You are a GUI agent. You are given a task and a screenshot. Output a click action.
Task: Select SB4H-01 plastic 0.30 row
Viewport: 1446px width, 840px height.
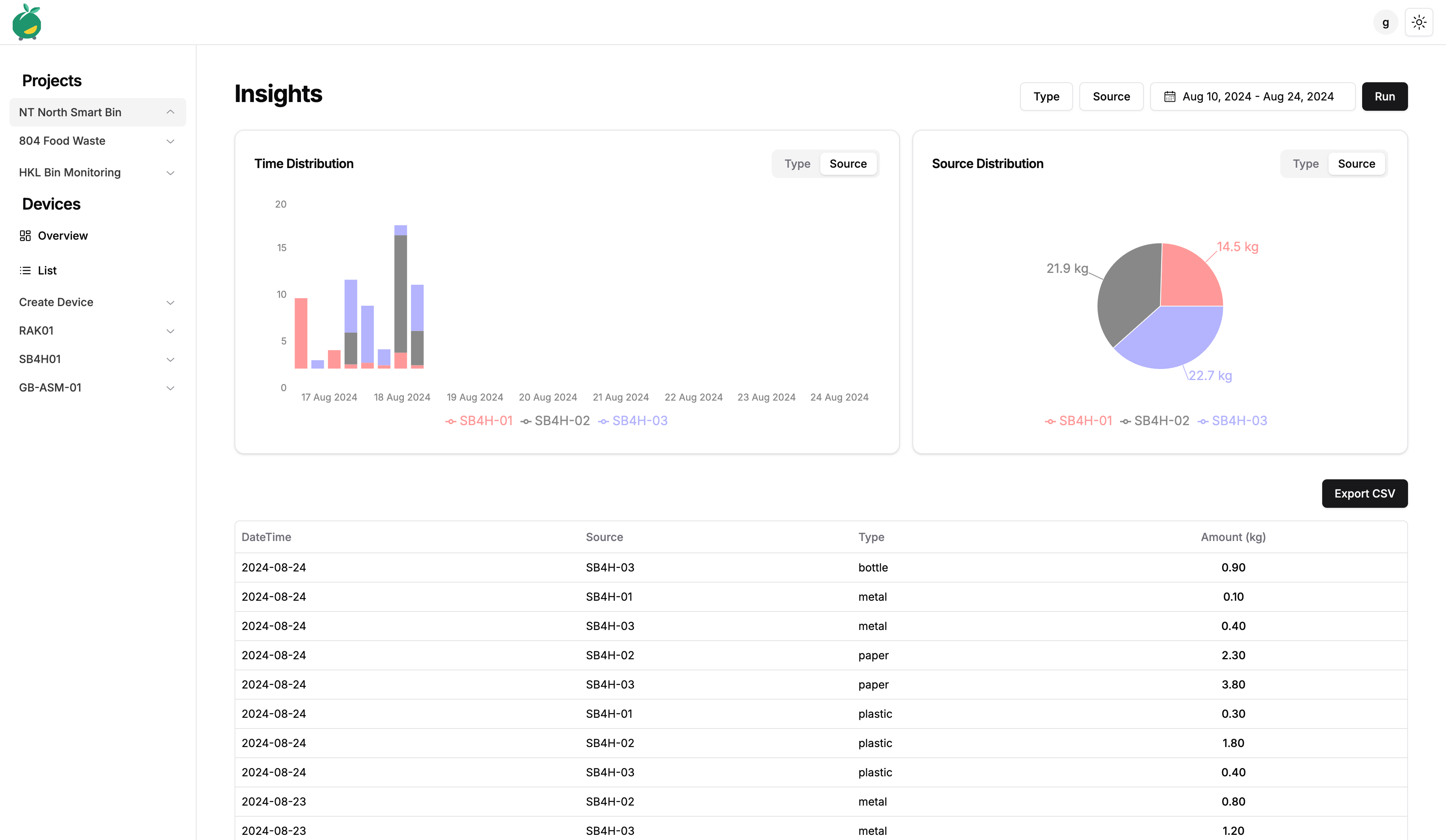(x=821, y=714)
